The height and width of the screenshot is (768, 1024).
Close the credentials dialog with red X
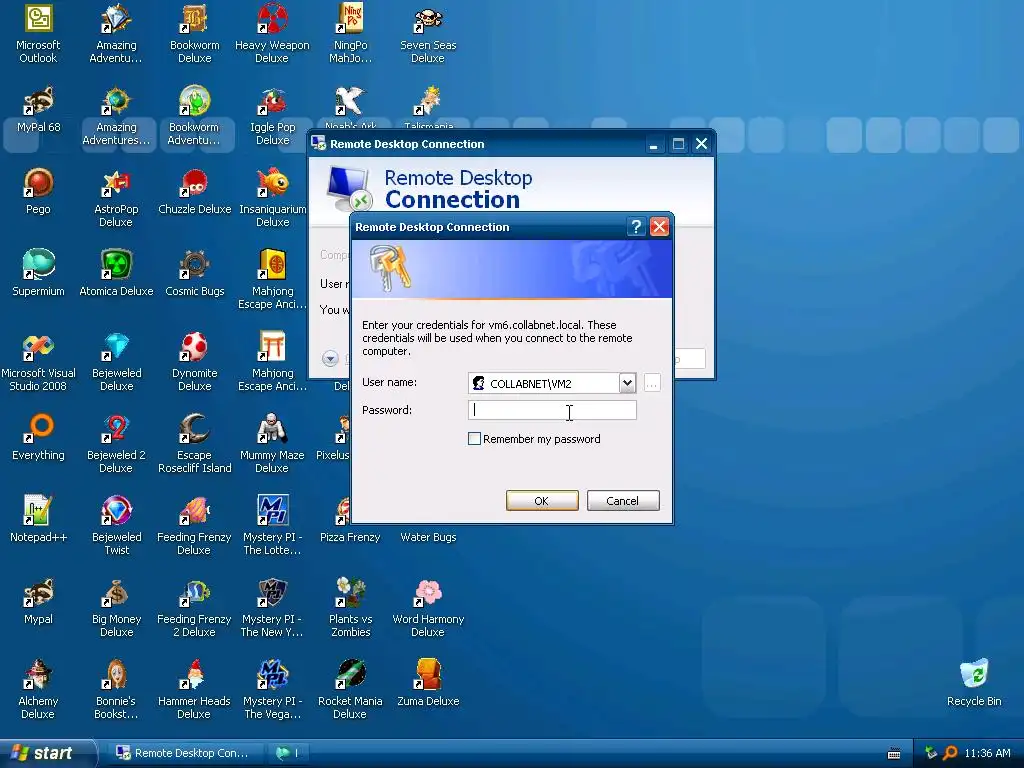pos(660,227)
